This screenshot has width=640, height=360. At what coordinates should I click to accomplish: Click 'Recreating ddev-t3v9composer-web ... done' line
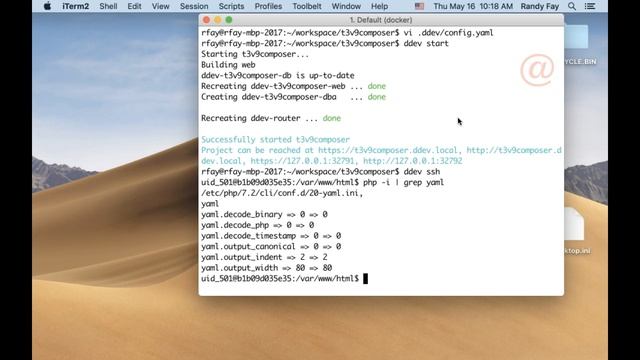tap(293, 86)
